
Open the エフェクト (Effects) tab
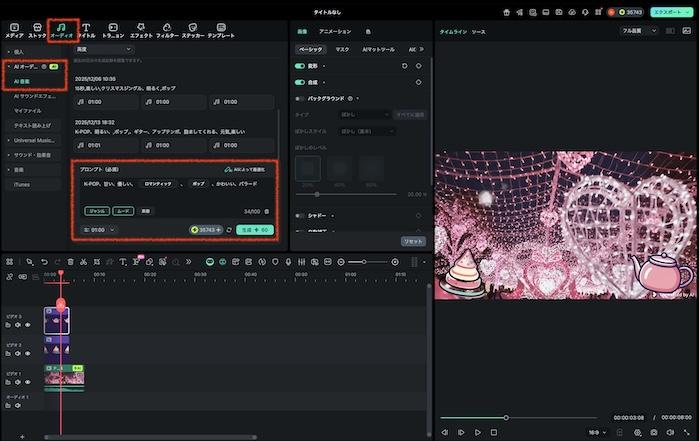[x=141, y=31]
